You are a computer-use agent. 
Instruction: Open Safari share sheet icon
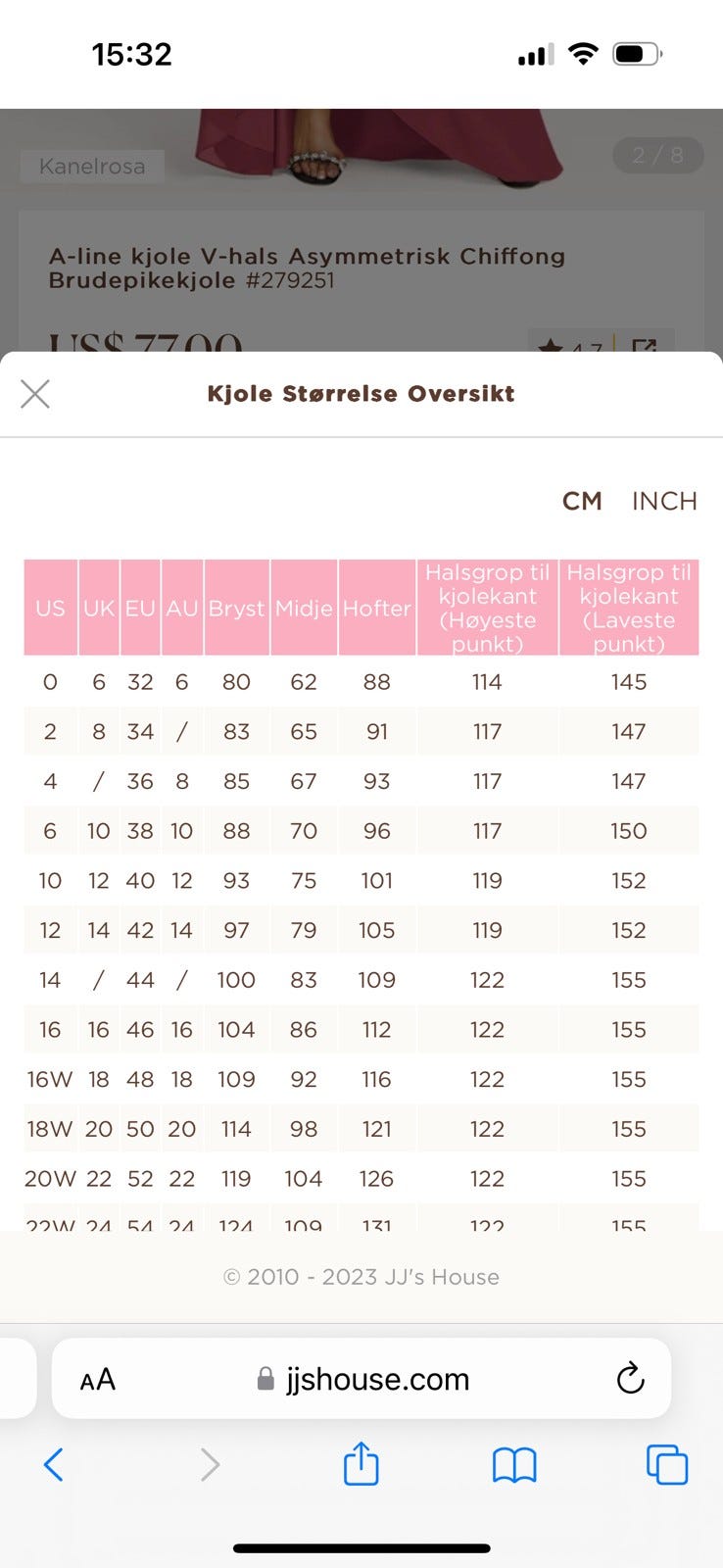point(361,1464)
